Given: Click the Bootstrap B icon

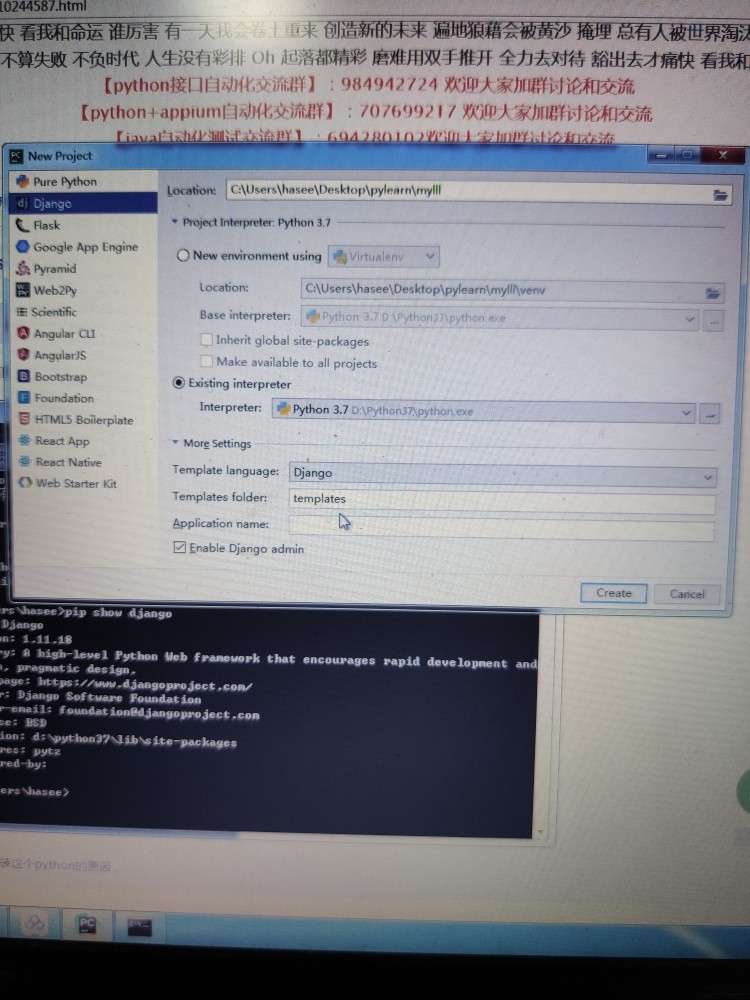Looking at the screenshot, I should click(x=24, y=376).
